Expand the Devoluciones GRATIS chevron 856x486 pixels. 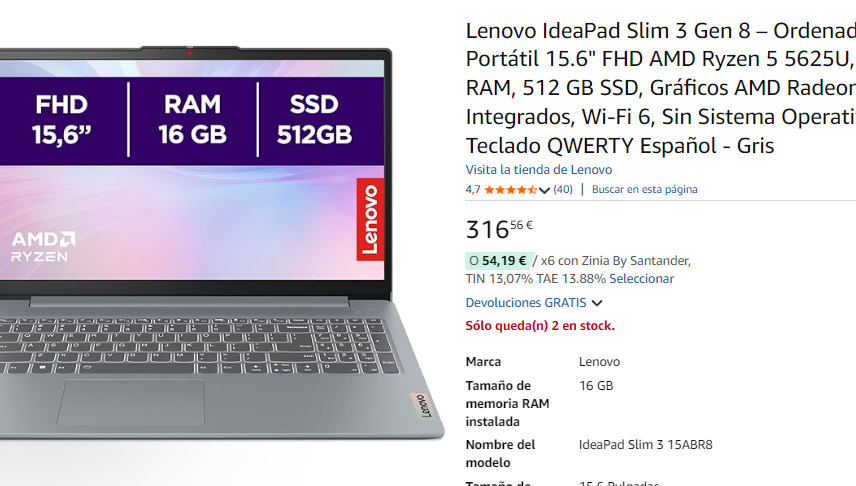[597, 303]
